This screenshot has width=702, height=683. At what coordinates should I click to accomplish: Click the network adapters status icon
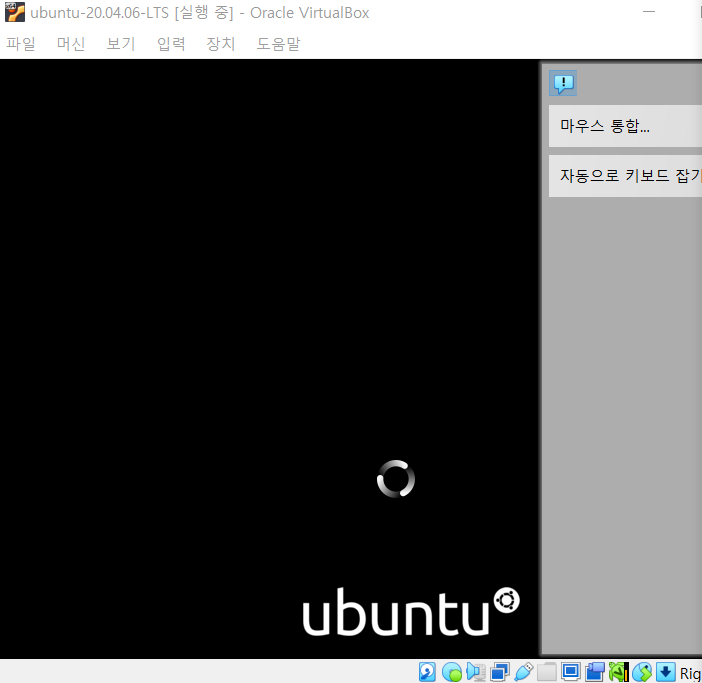(x=500, y=672)
